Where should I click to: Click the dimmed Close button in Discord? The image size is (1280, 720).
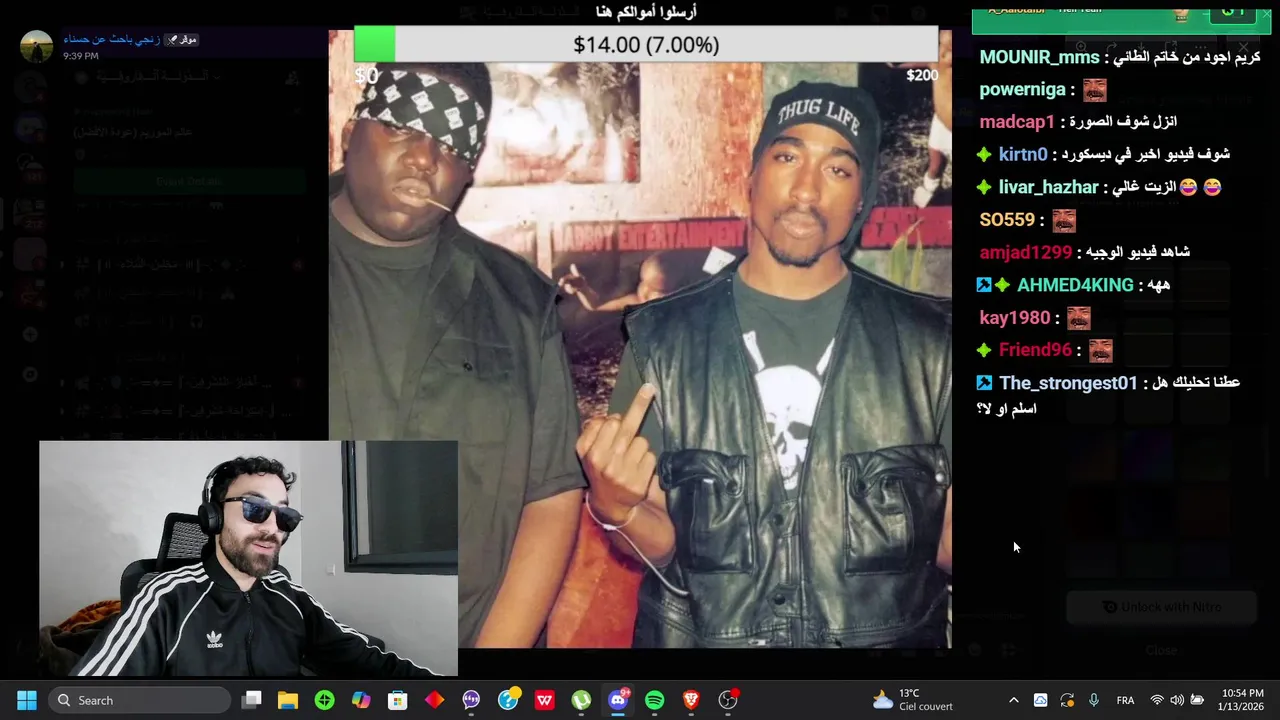[1161, 650]
